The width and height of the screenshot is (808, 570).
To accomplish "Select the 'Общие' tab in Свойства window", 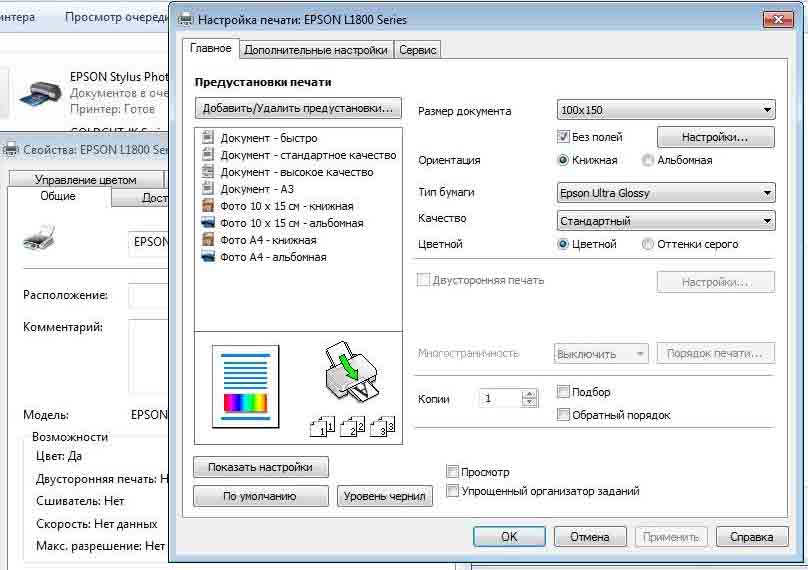I will coord(58,196).
